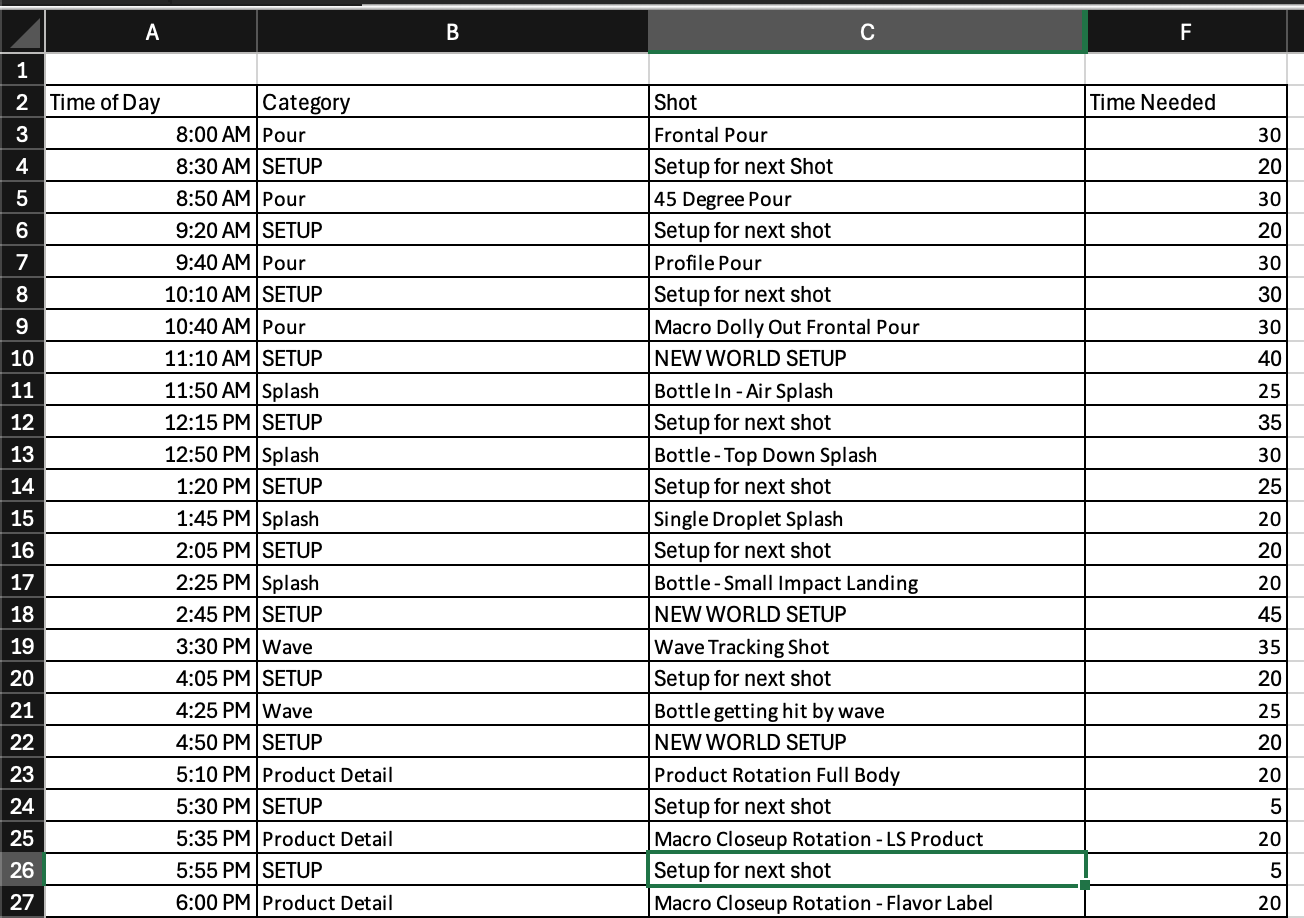This screenshot has width=1304, height=918.
Task: Select the Bottle getting hit by wave cell
Action: tap(866, 711)
